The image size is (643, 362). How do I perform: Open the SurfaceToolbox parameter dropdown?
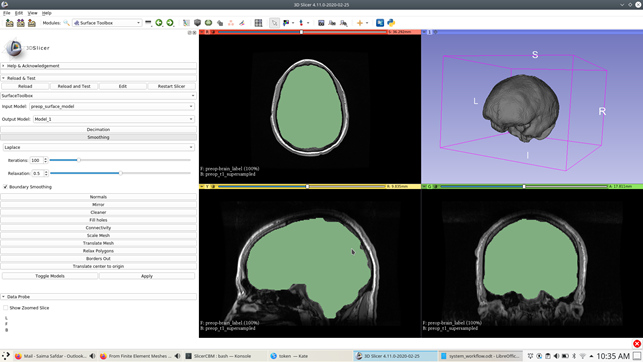(98, 96)
